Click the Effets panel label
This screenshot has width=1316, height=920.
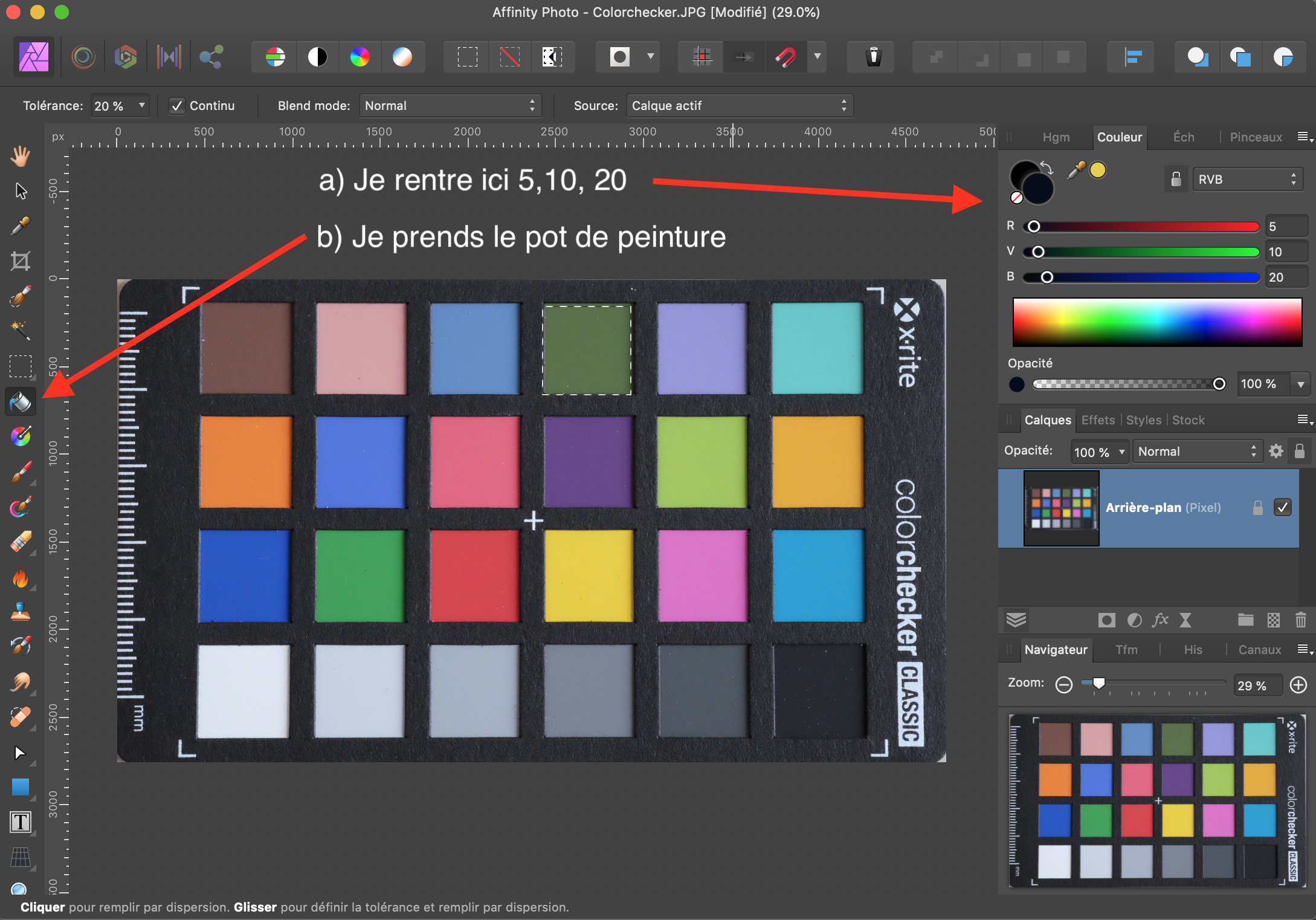pyautogui.click(x=1098, y=420)
